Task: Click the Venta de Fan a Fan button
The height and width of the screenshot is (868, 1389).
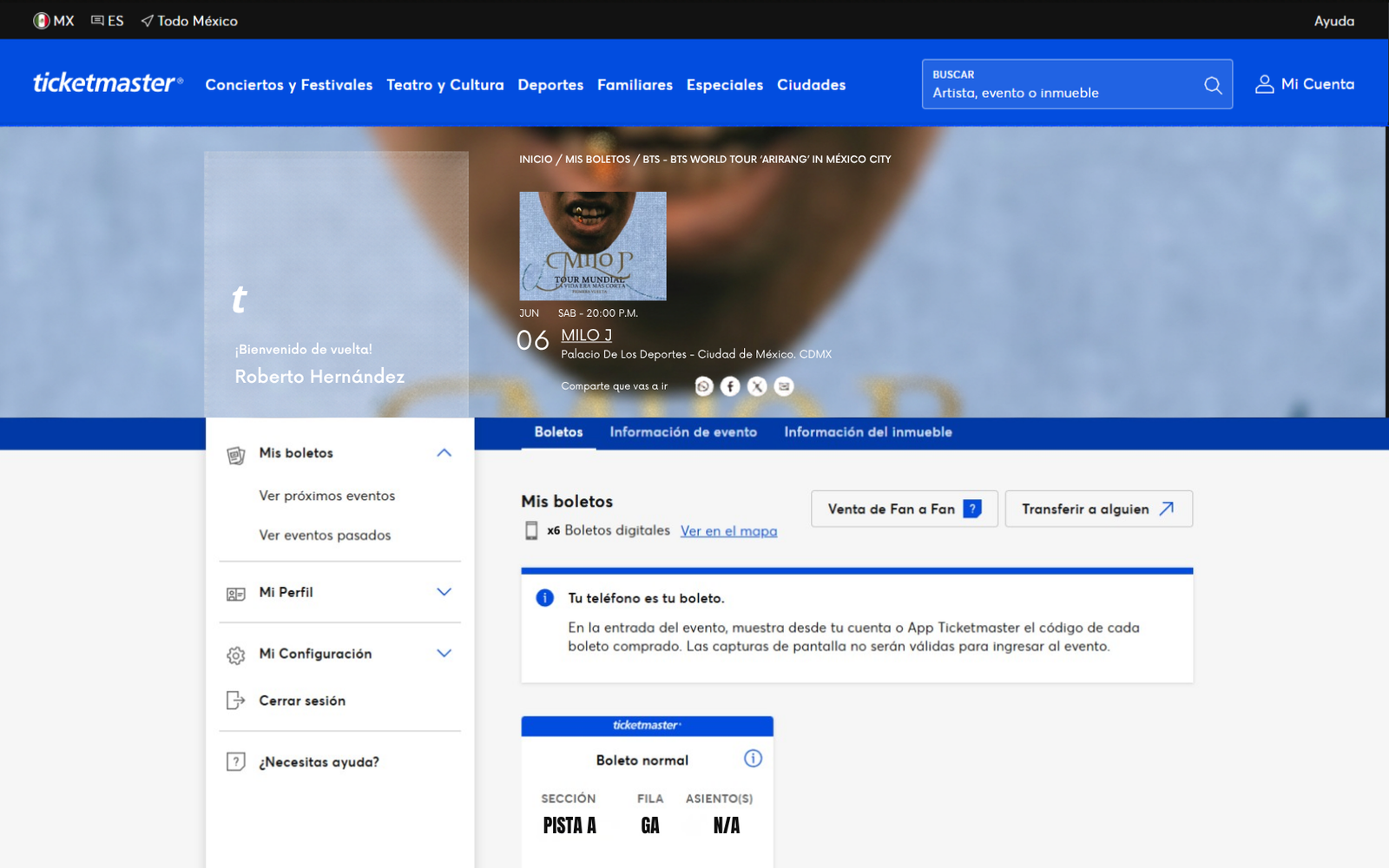Action: (x=905, y=509)
